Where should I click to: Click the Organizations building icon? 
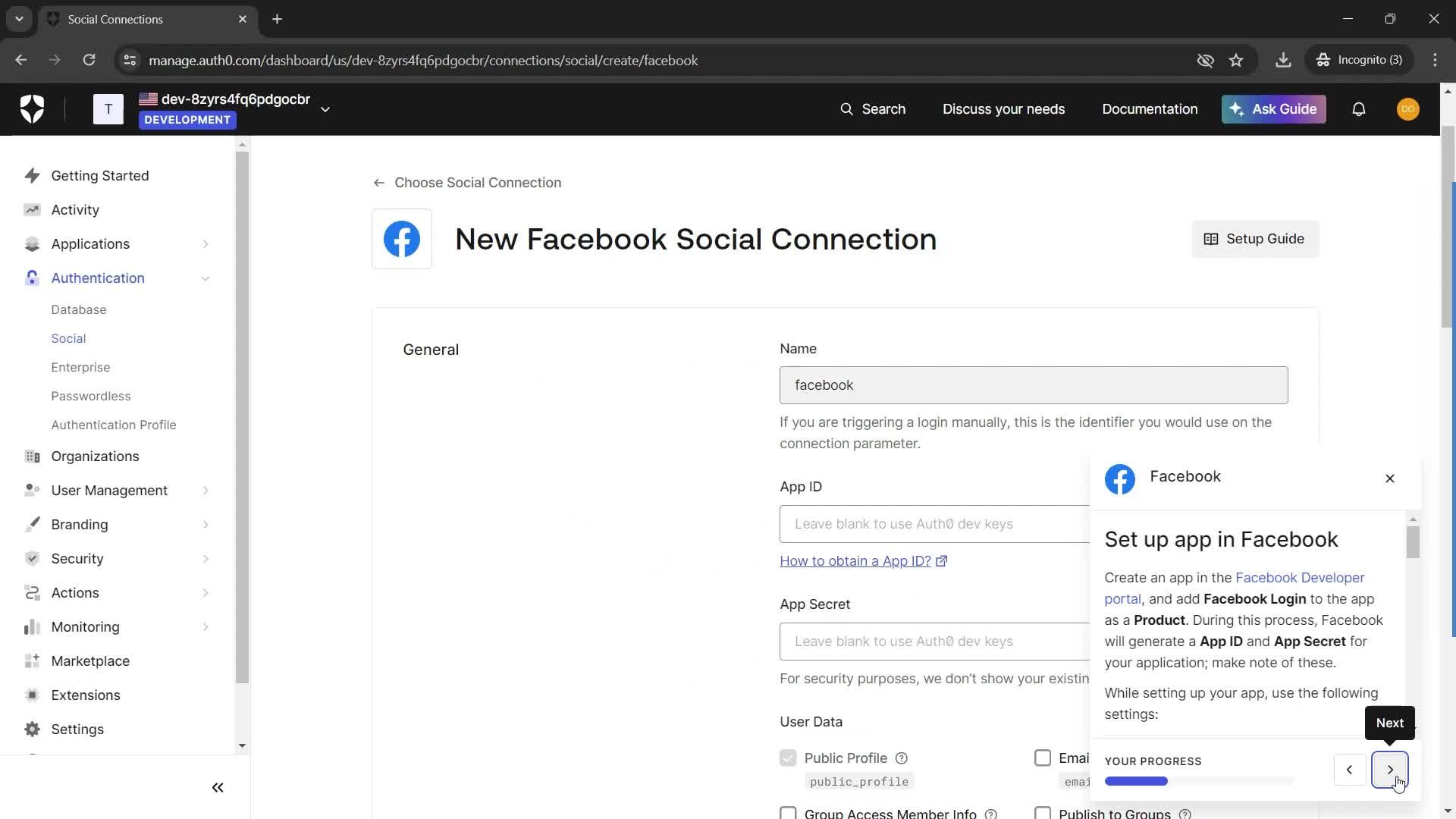pyautogui.click(x=32, y=457)
